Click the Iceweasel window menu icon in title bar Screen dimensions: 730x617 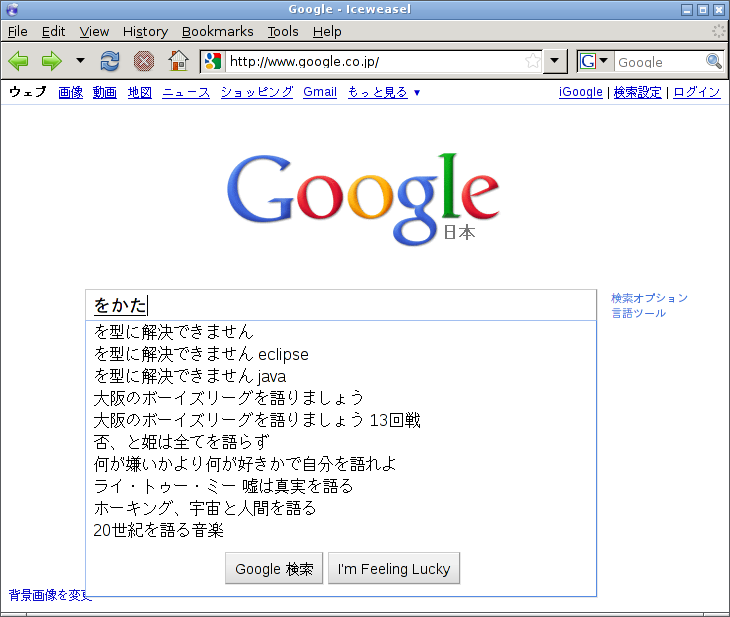pyautogui.click(x=12, y=9)
